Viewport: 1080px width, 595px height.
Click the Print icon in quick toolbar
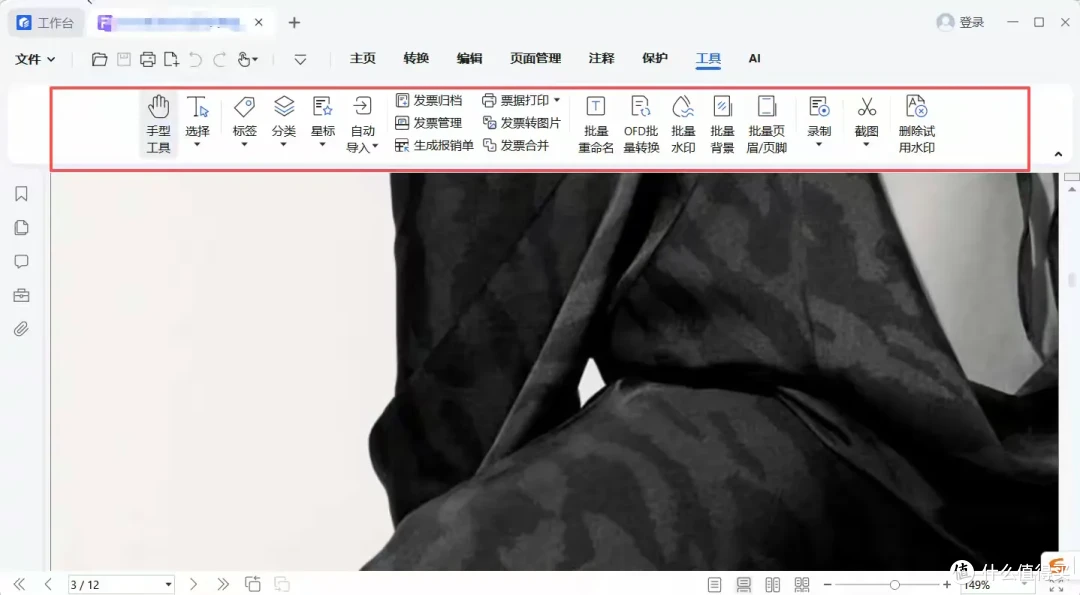pos(147,59)
